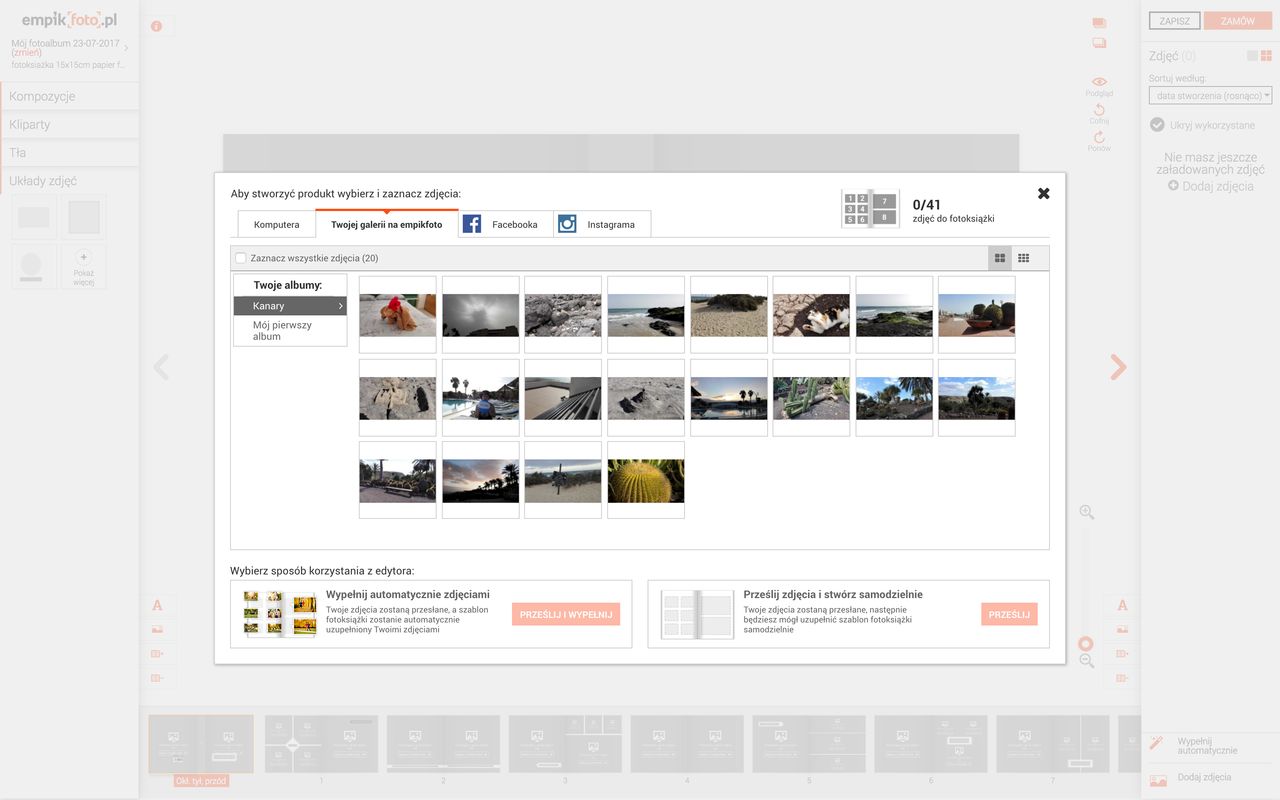Screen dimensions: 1280x800
Task: Select single-column photo panel view icon
Action: [x=1252, y=56]
